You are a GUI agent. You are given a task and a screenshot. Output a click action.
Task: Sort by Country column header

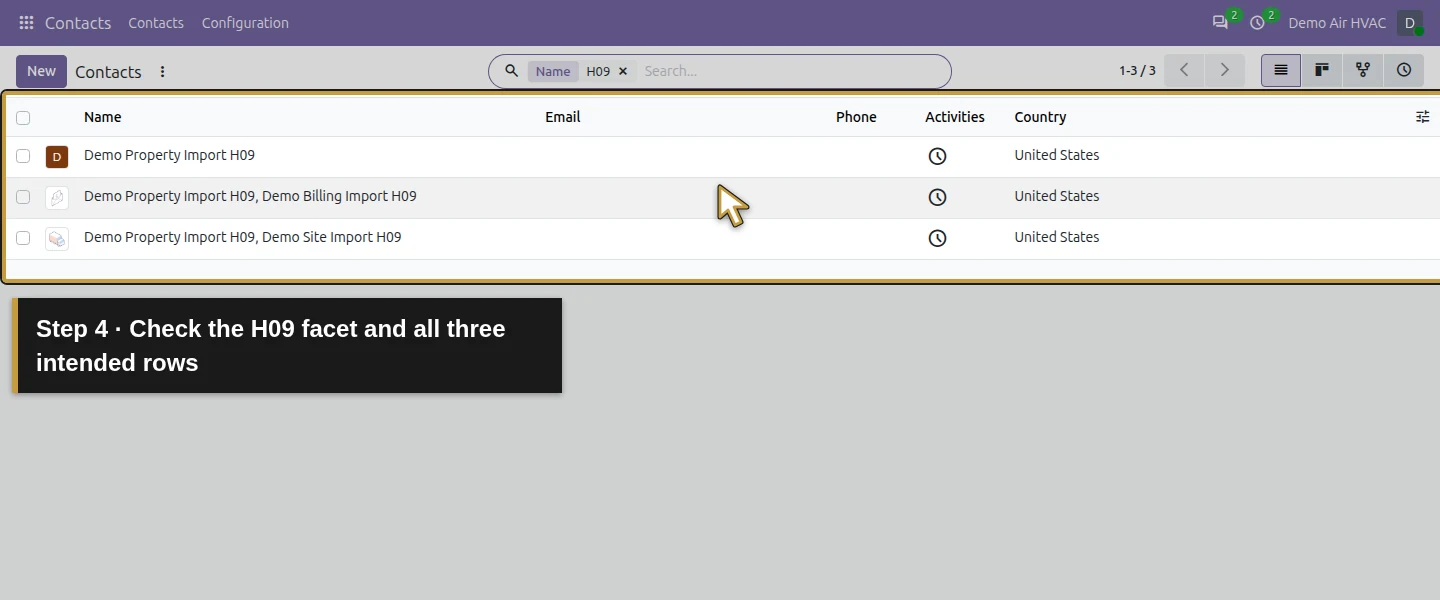pos(1040,117)
